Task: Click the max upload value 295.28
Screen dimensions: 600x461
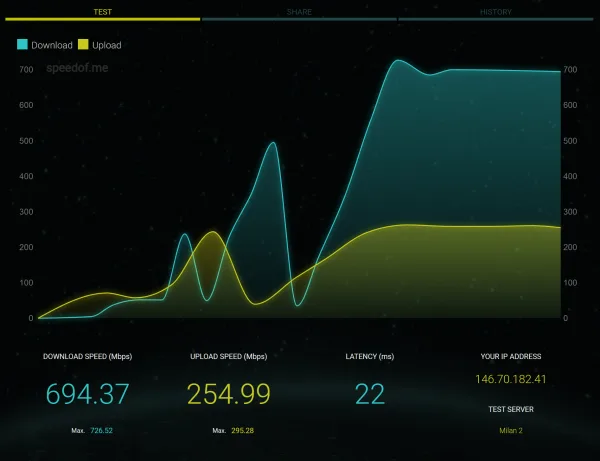Action: (242, 430)
